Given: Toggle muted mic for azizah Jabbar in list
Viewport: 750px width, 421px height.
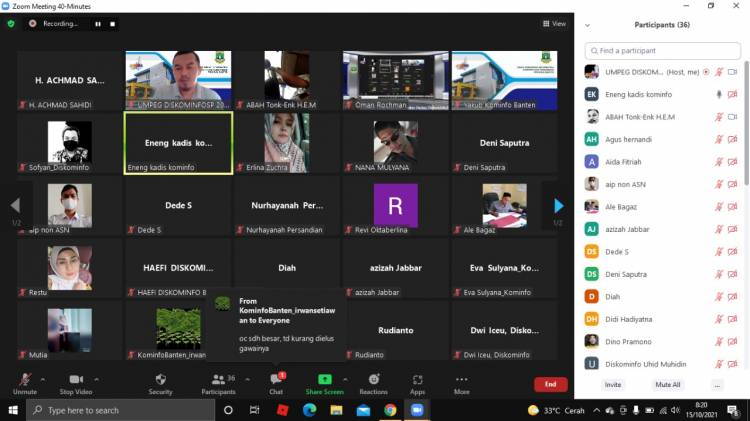Looking at the screenshot, I should tap(718, 229).
